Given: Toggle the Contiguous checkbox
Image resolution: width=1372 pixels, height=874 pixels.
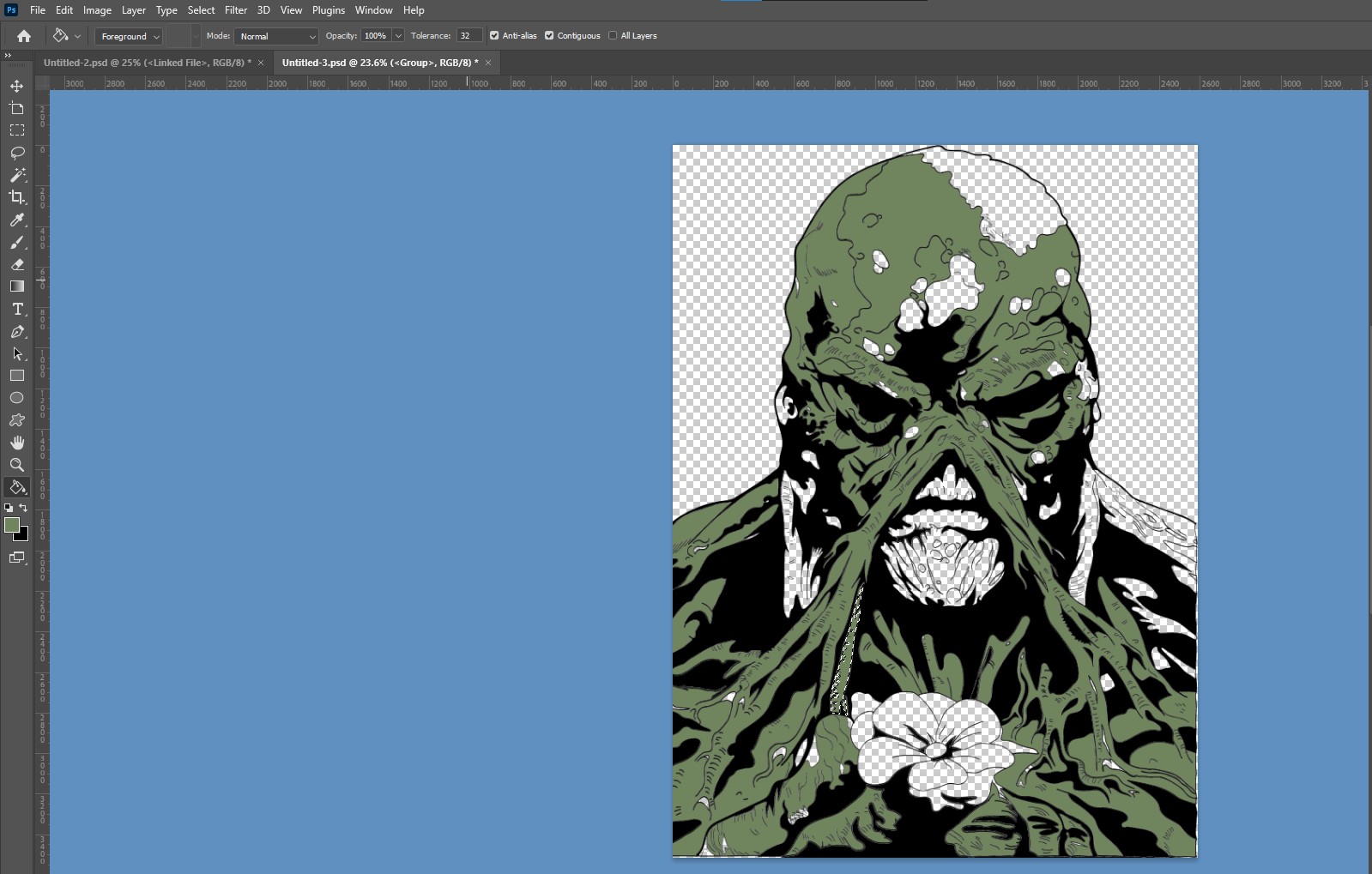Looking at the screenshot, I should pos(549,36).
